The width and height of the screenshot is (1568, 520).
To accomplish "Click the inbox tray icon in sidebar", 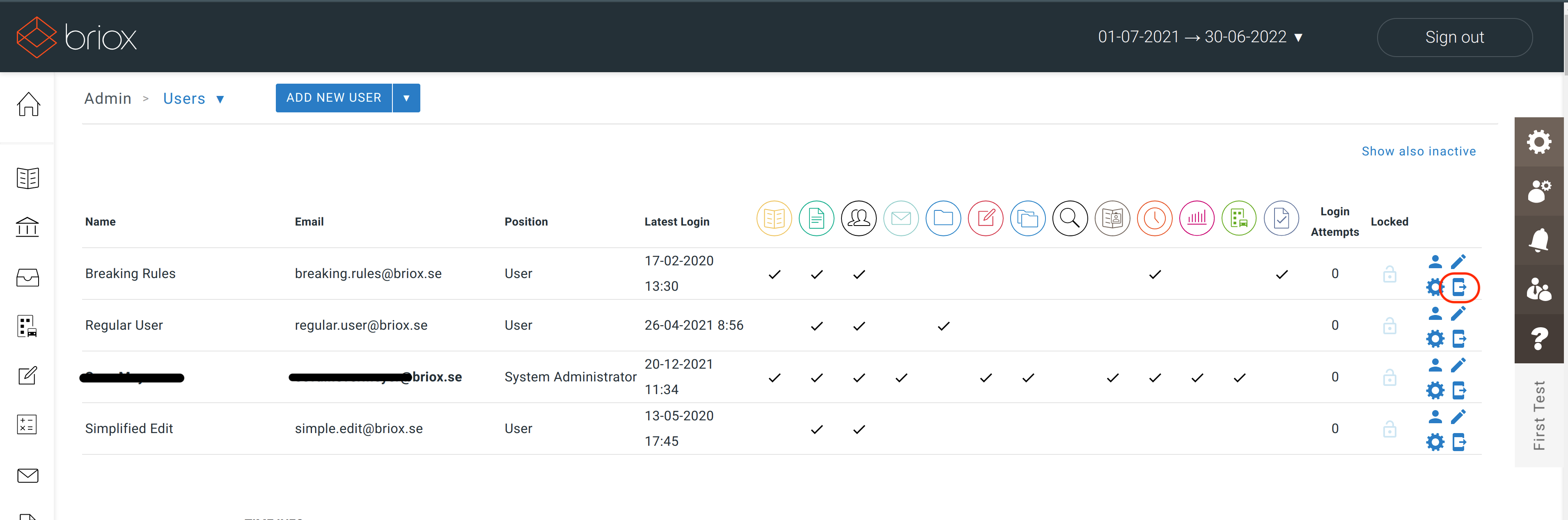I will pos(28,277).
